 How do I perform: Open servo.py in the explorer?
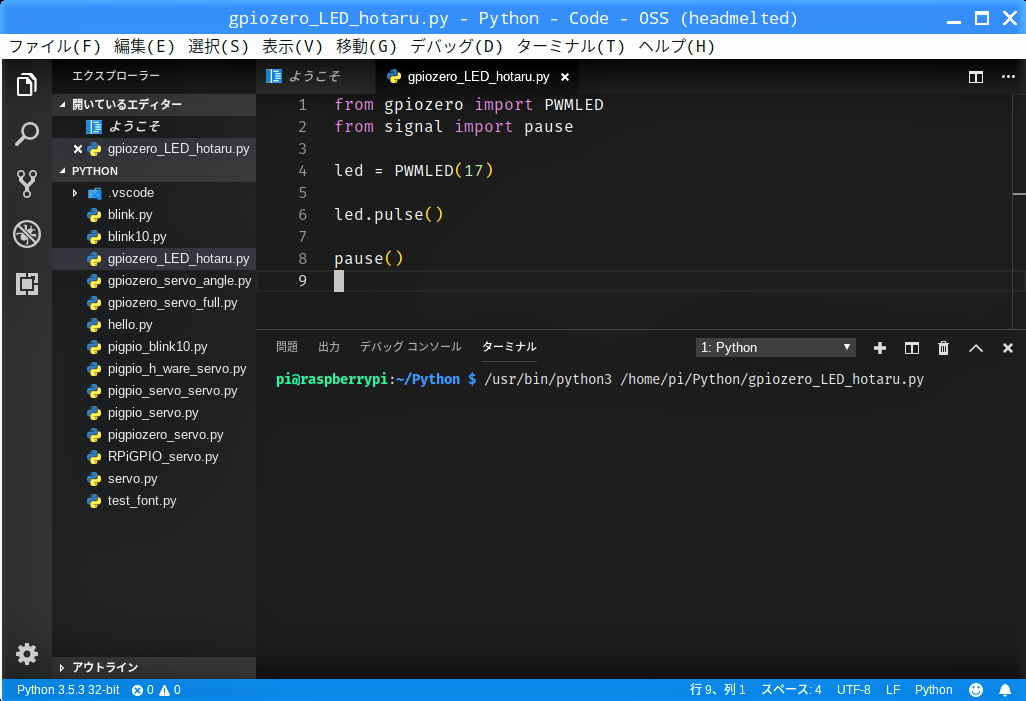(x=154, y=479)
